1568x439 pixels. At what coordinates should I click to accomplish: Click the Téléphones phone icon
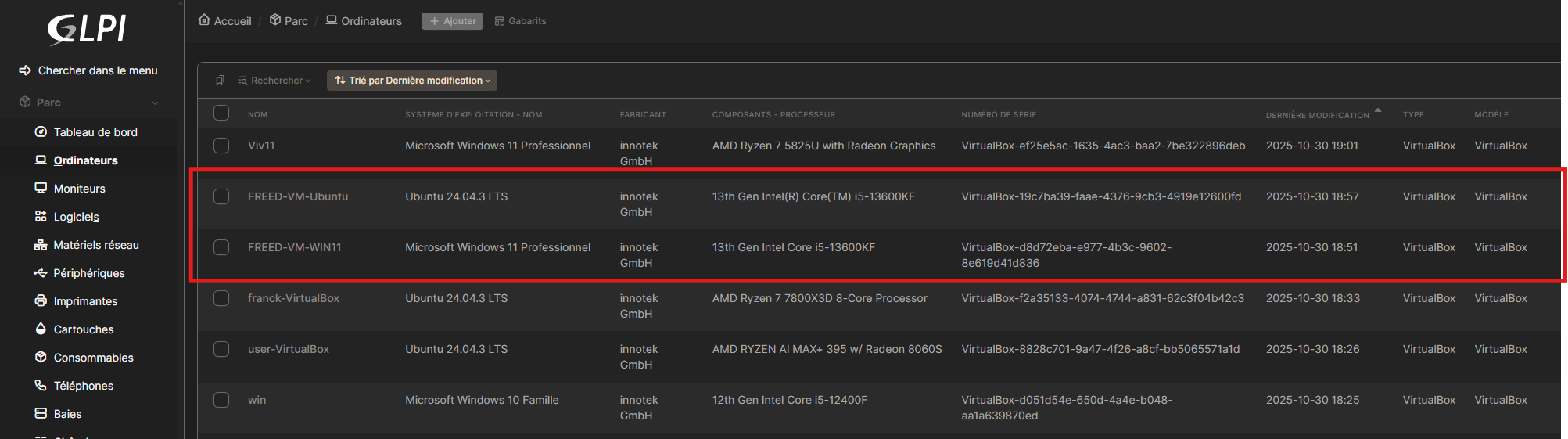coord(41,385)
